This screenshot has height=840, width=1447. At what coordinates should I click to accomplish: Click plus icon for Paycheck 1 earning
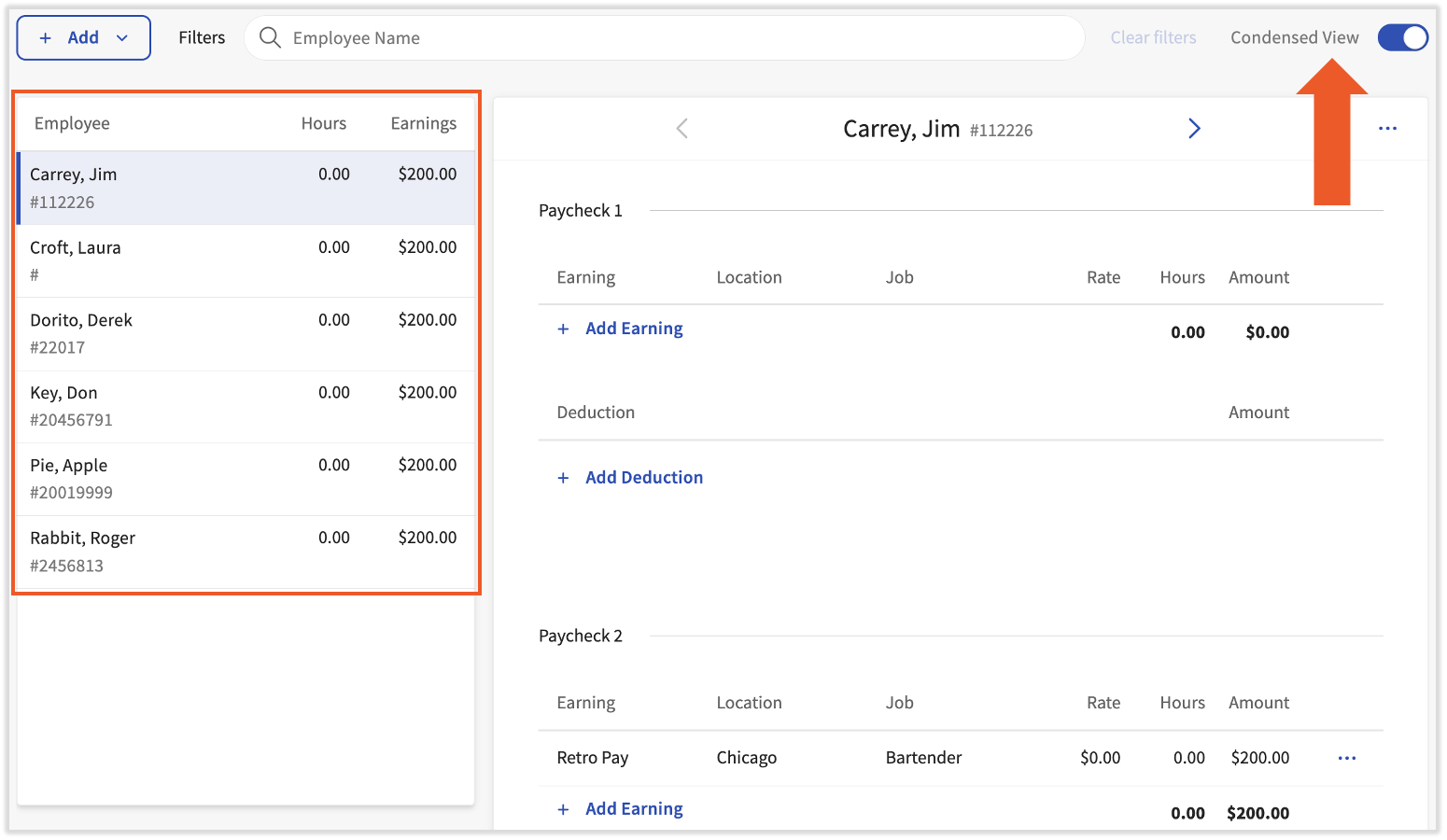[x=563, y=329]
